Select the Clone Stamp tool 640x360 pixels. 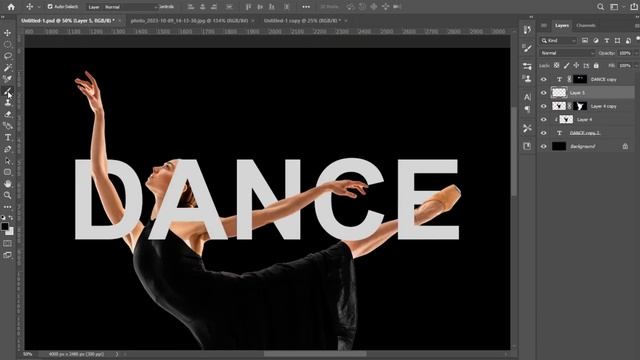click(x=7, y=102)
